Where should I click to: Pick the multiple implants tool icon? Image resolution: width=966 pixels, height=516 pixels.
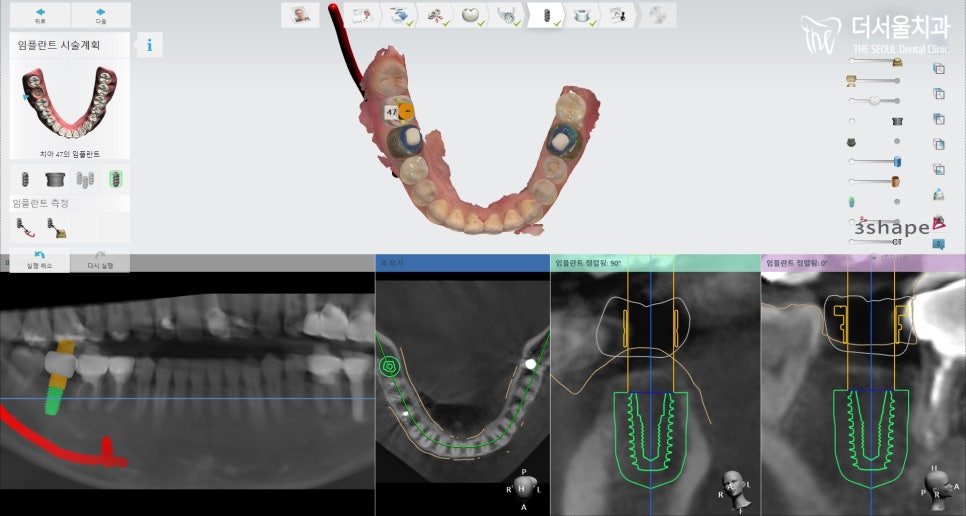[87, 179]
